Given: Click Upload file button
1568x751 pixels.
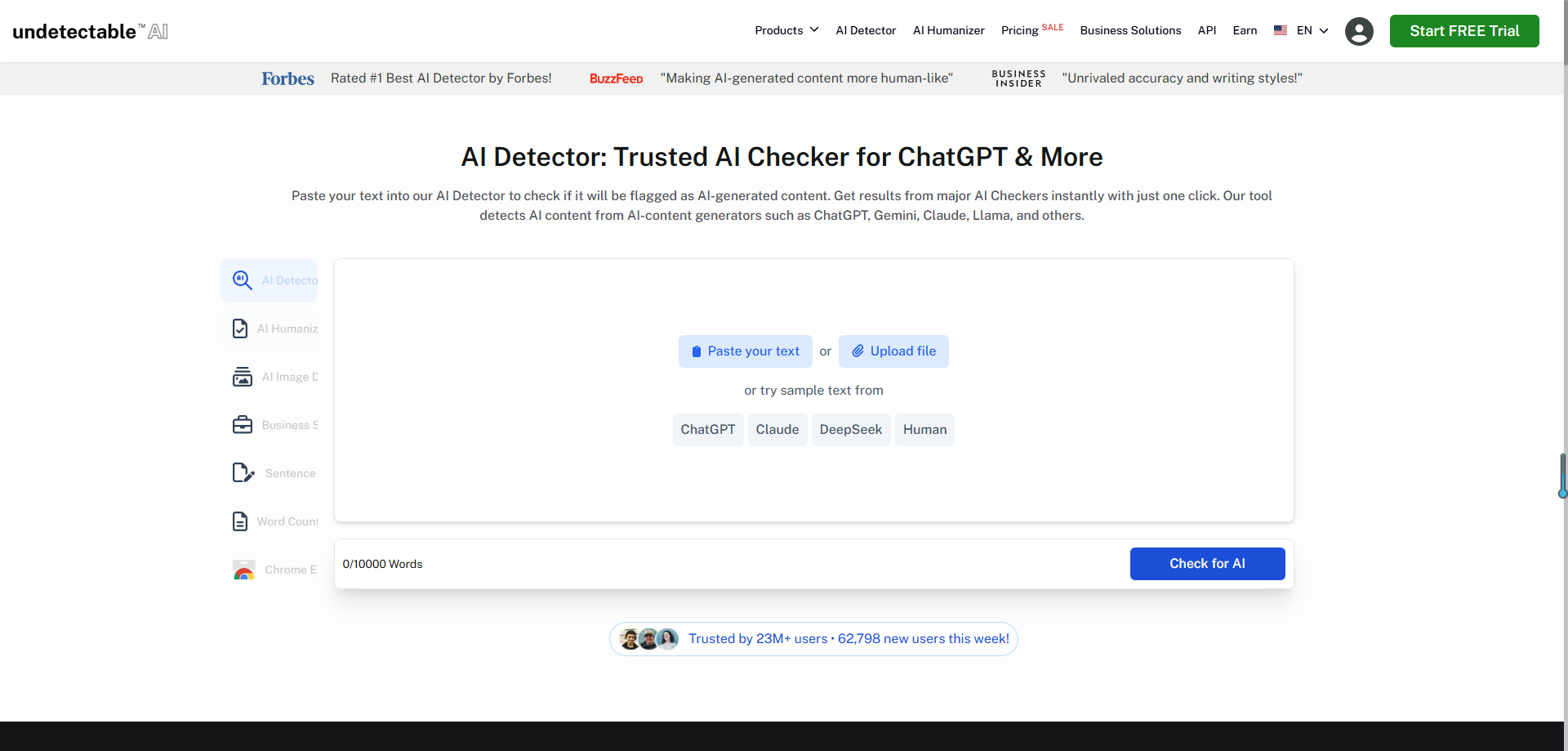Looking at the screenshot, I should click(893, 351).
